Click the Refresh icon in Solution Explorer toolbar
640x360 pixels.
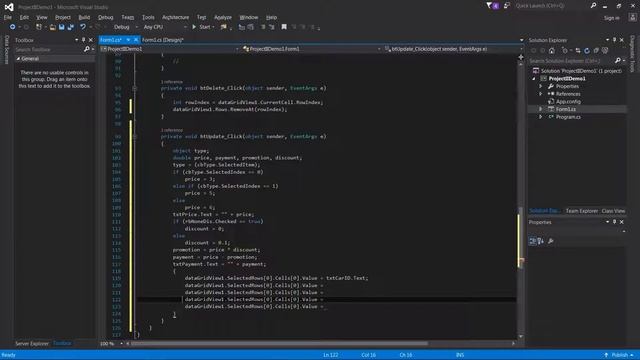[587, 51]
